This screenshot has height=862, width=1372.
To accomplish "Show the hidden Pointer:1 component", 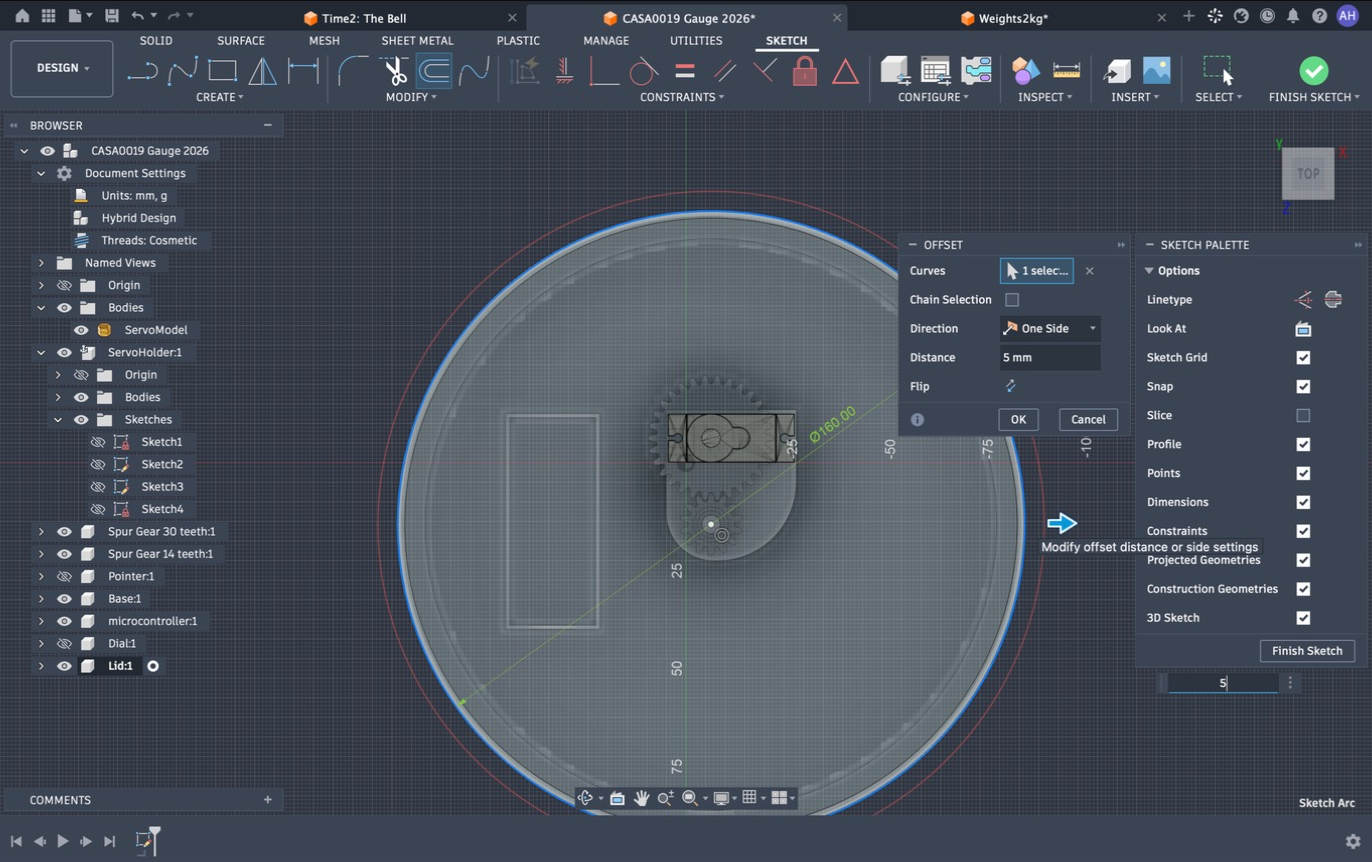I will point(64,576).
